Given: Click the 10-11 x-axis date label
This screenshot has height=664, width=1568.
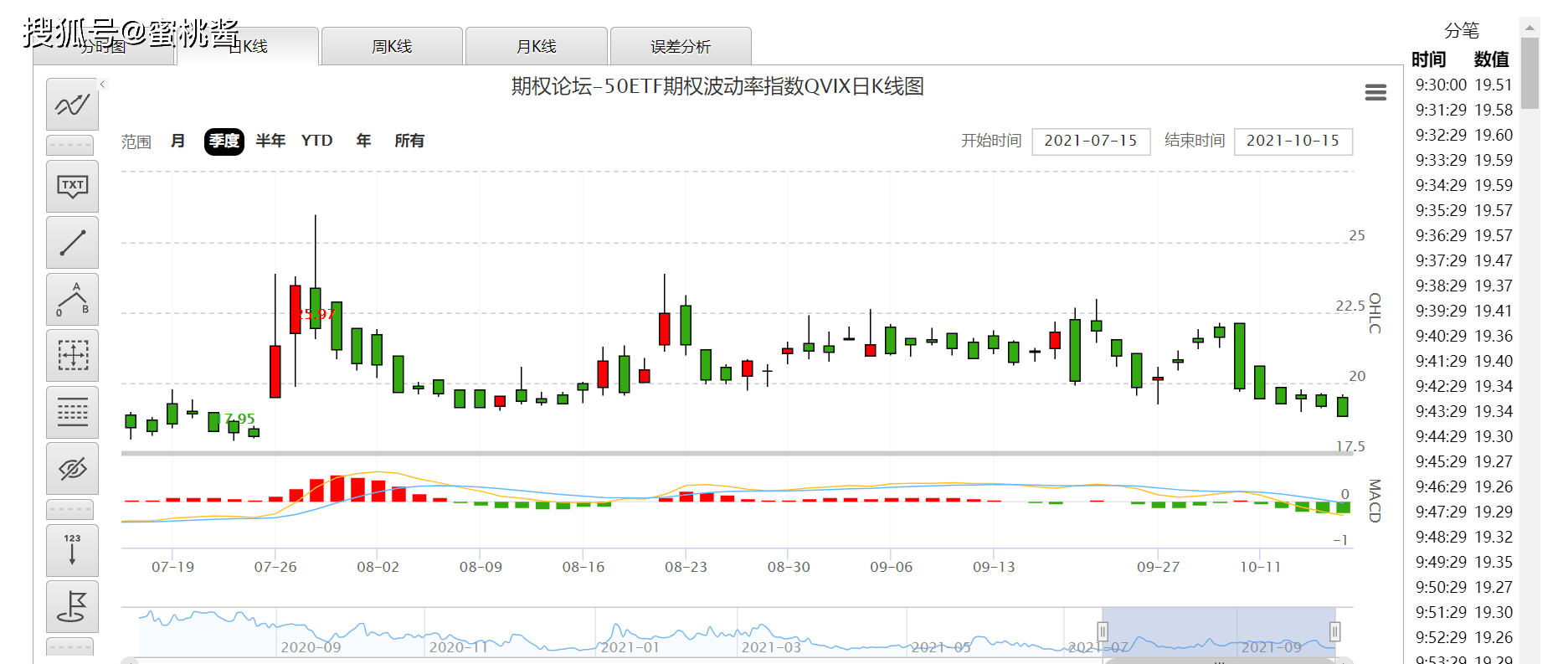Looking at the screenshot, I should 1261,567.
